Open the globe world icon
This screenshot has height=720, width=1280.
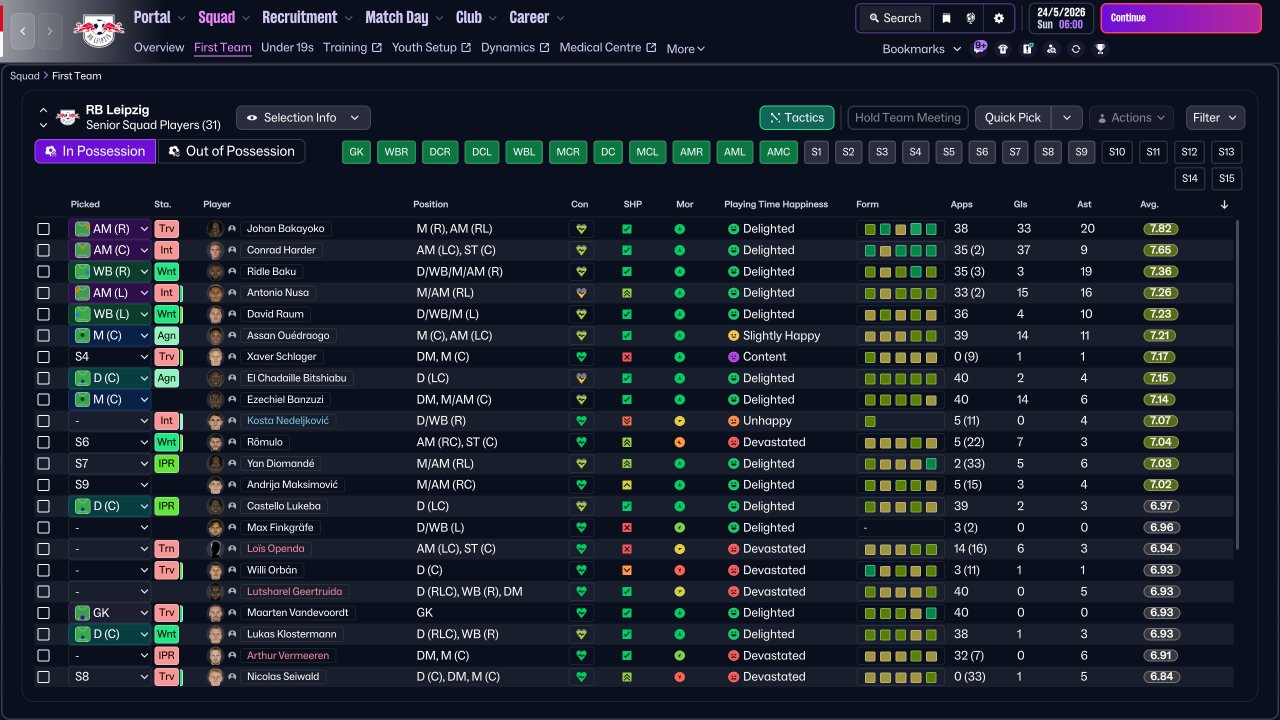[971, 18]
